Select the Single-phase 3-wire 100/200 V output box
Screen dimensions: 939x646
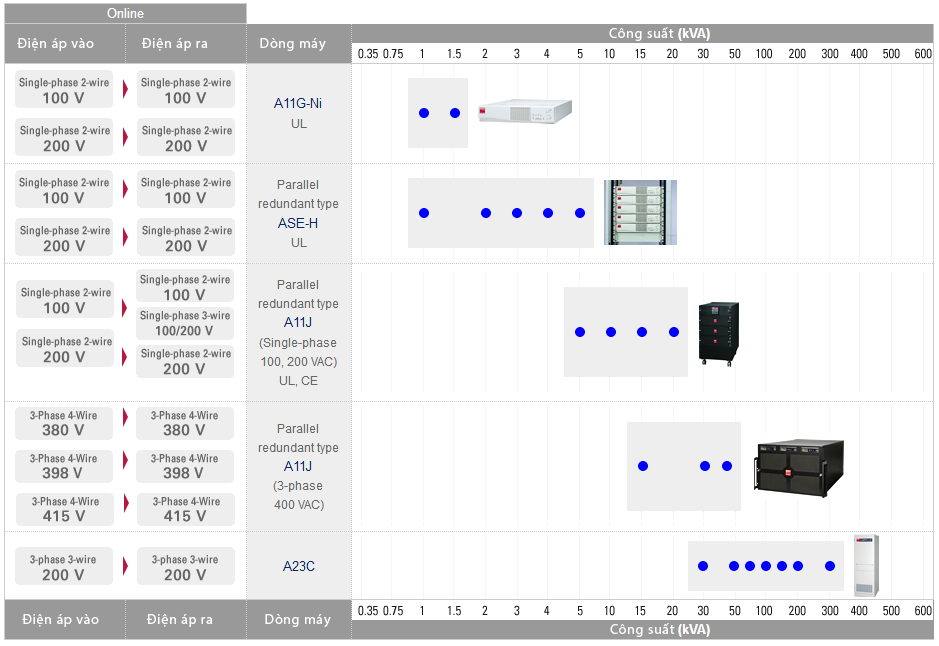(x=185, y=323)
